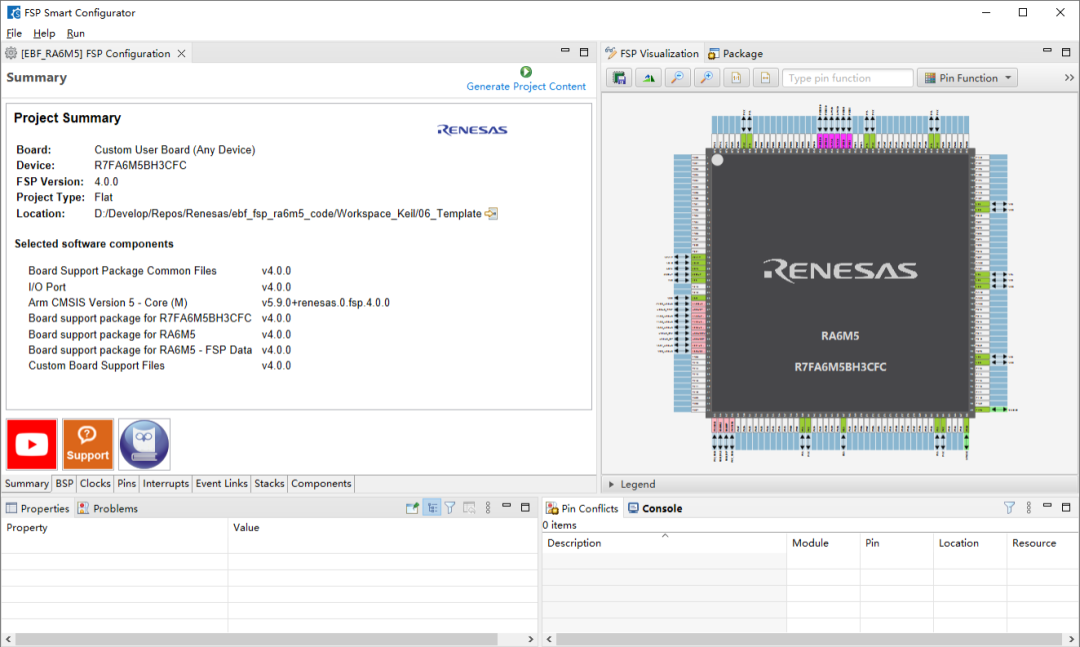Viewport: 1080px width, 647px height.
Task: Click the fit-width package view icon
Action: pos(765,78)
